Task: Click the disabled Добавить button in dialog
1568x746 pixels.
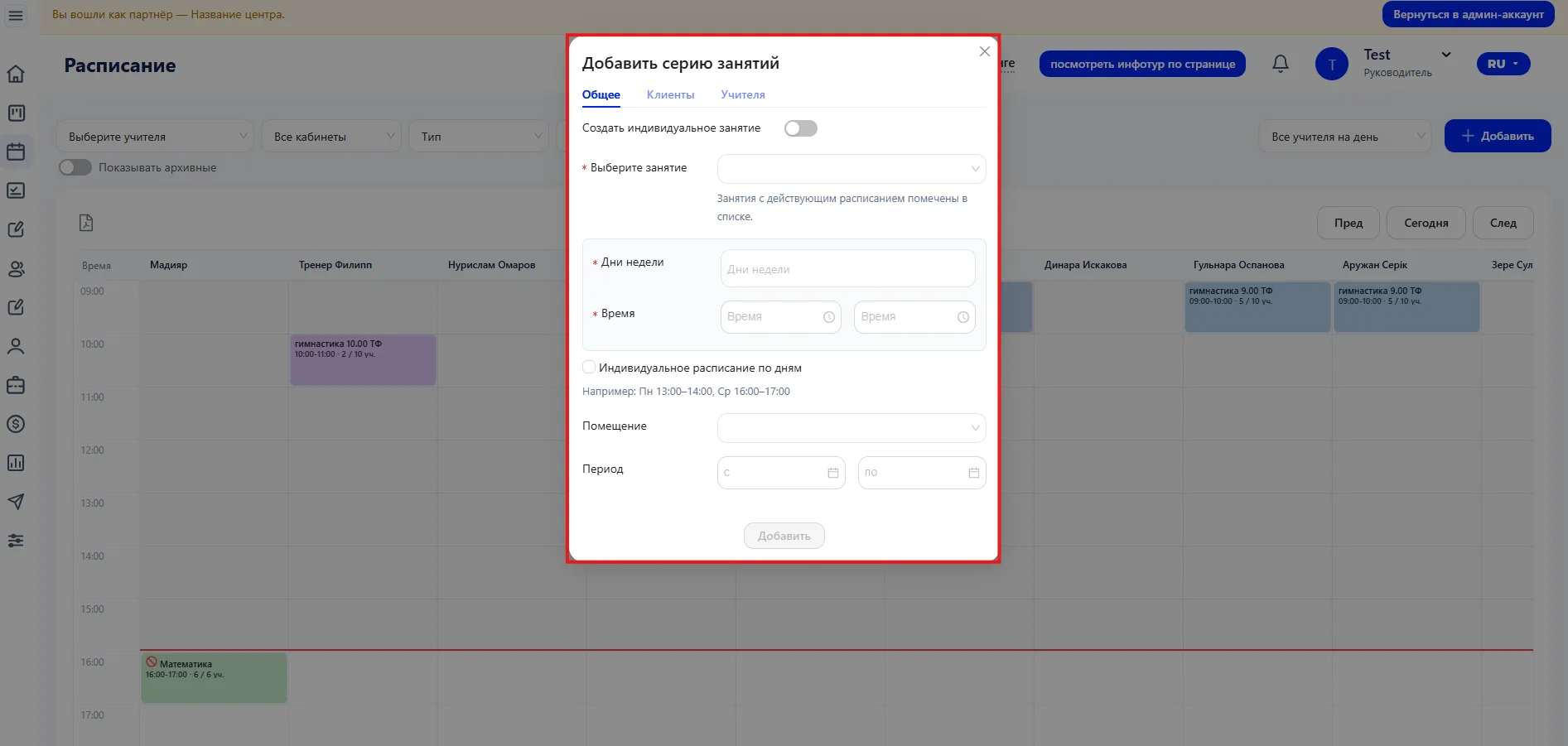Action: point(784,536)
